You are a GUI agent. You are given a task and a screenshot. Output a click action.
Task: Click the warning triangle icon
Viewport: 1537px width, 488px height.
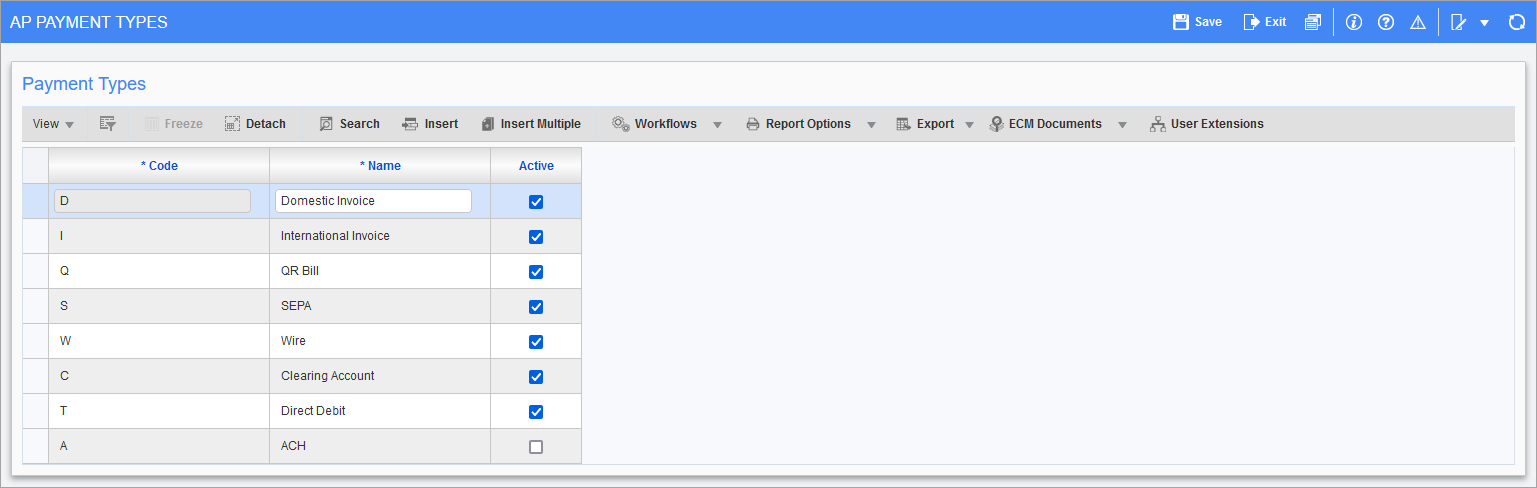click(x=1418, y=22)
